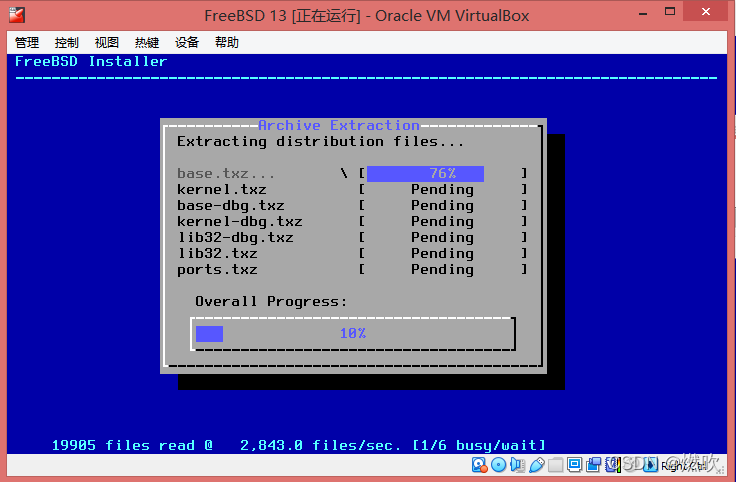Minimize the VirtualBox window
Screen dimensions: 736x482
click(x=643, y=13)
